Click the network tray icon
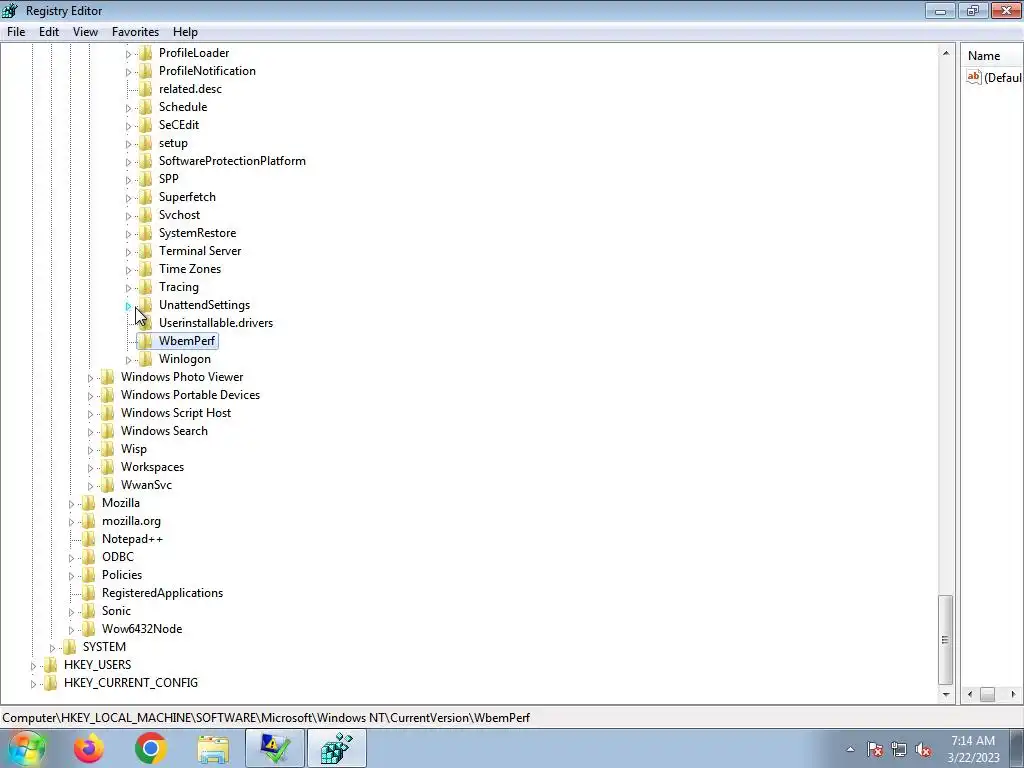Screen dimensions: 1024x768 (899, 750)
